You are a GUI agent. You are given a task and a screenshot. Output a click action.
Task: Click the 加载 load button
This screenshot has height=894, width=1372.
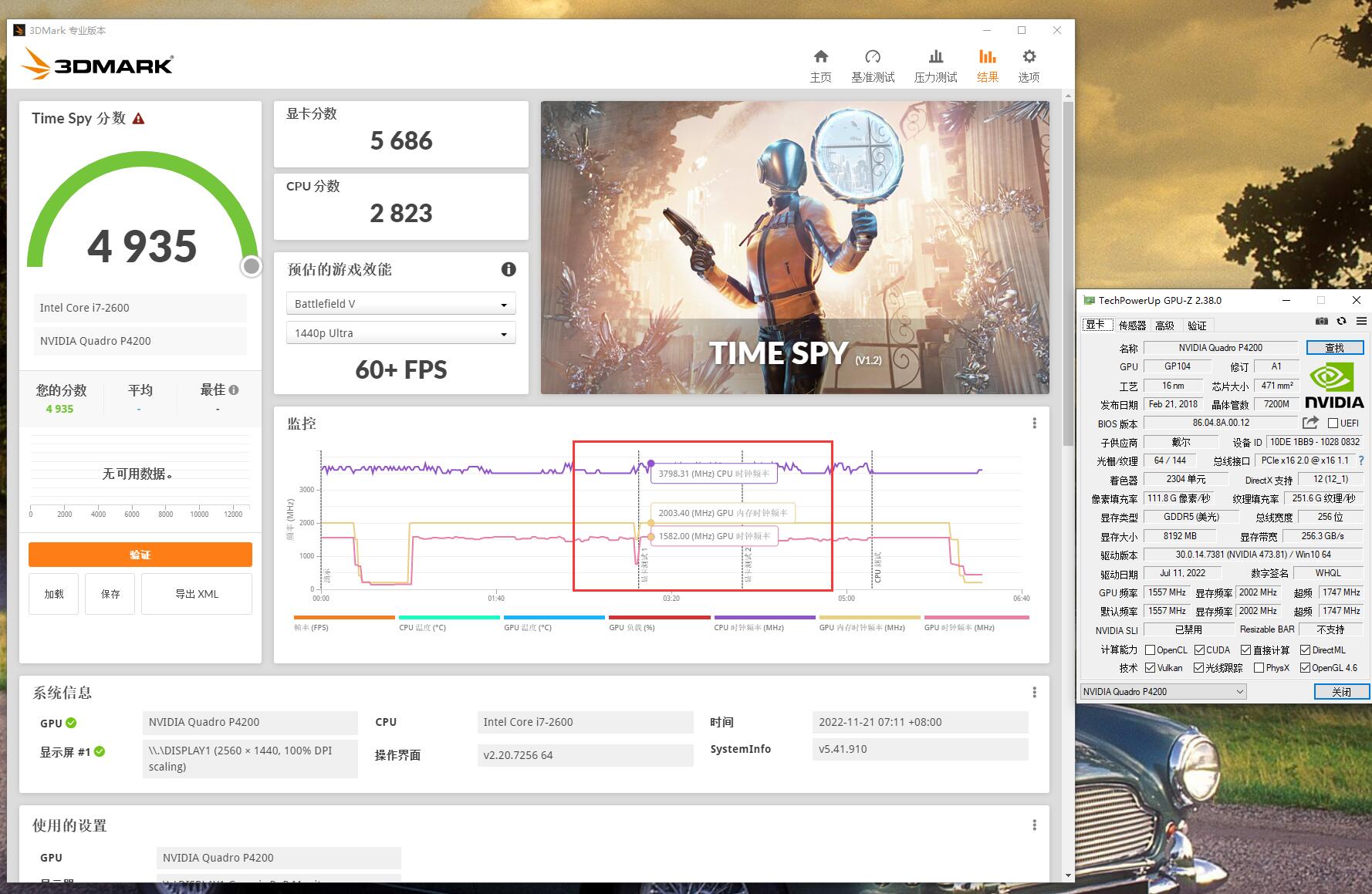coord(54,594)
